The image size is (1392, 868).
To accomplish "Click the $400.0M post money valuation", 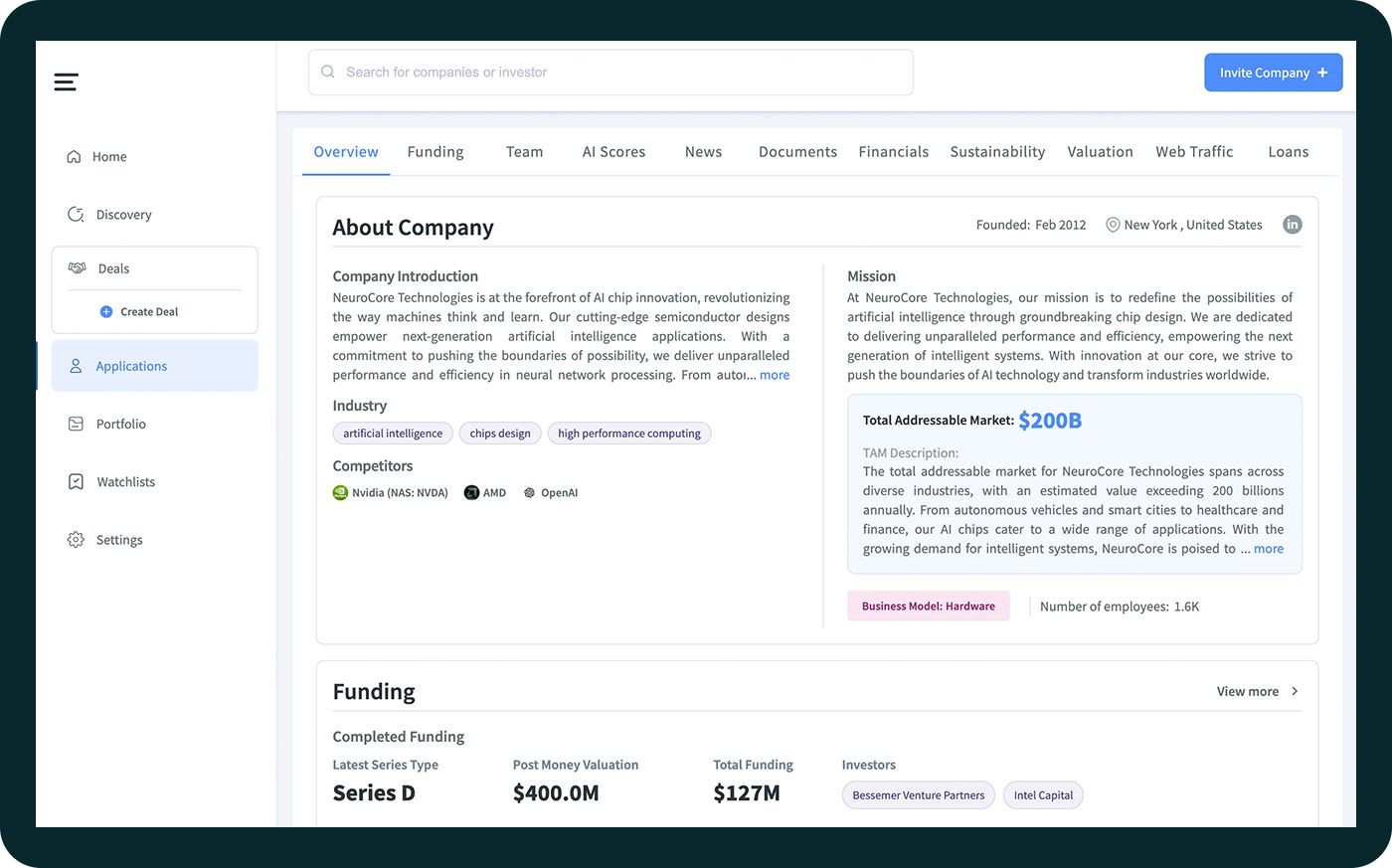I will pos(556,793).
